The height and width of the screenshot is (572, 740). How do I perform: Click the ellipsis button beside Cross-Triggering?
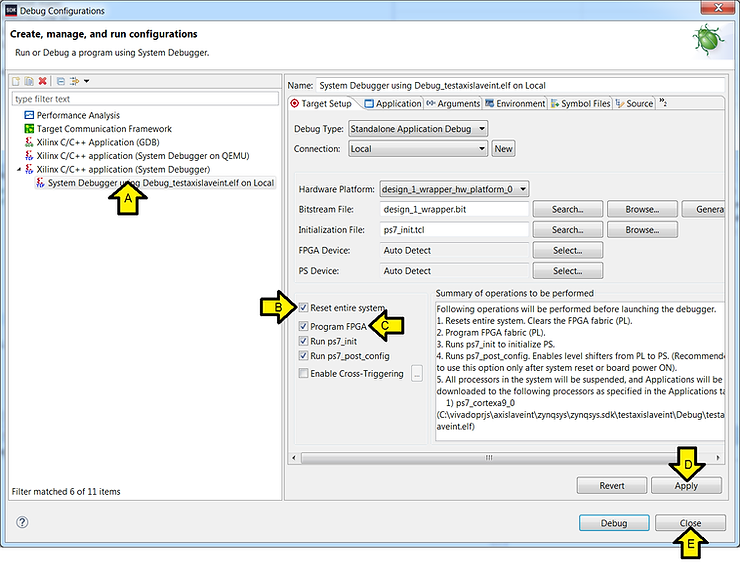(417, 373)
